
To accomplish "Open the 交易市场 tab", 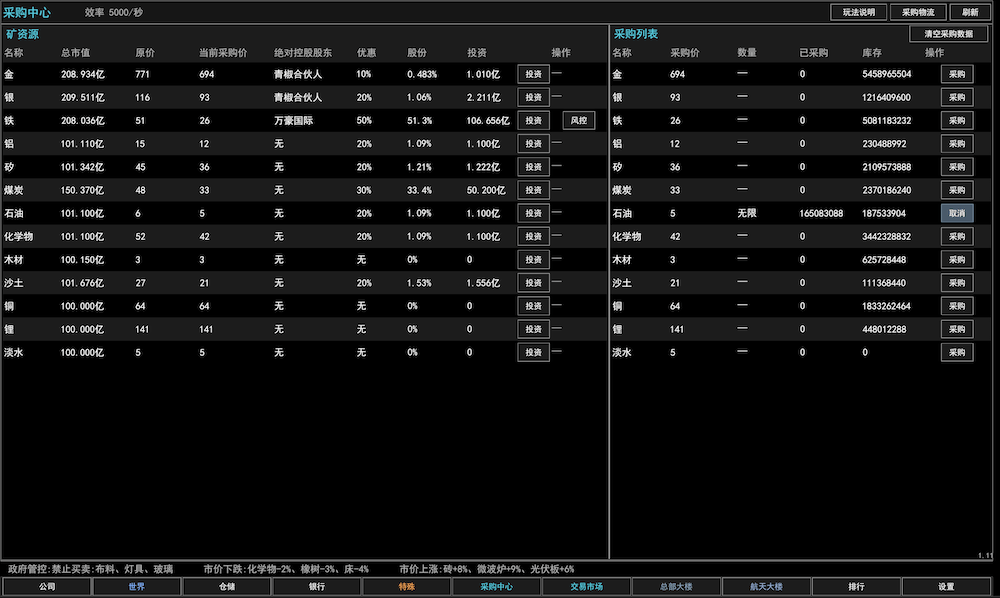I will (x=586, y=587).
